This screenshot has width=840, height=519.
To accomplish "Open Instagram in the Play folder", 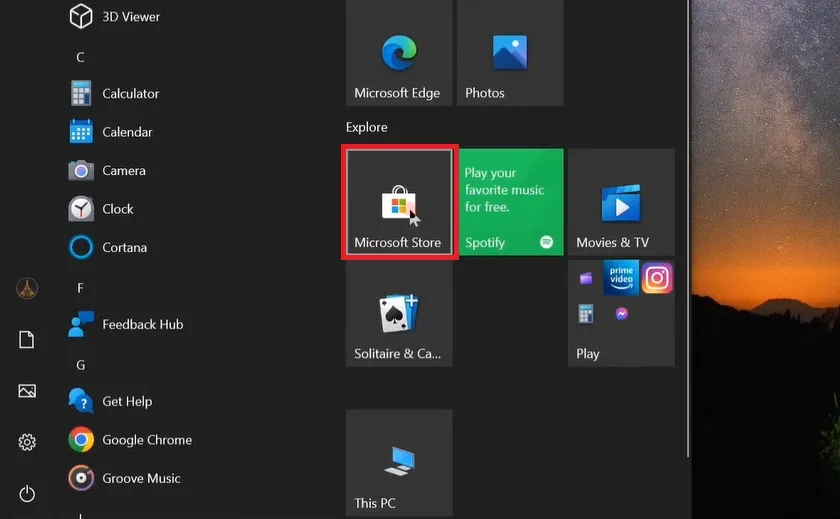I will coord(657,278).
